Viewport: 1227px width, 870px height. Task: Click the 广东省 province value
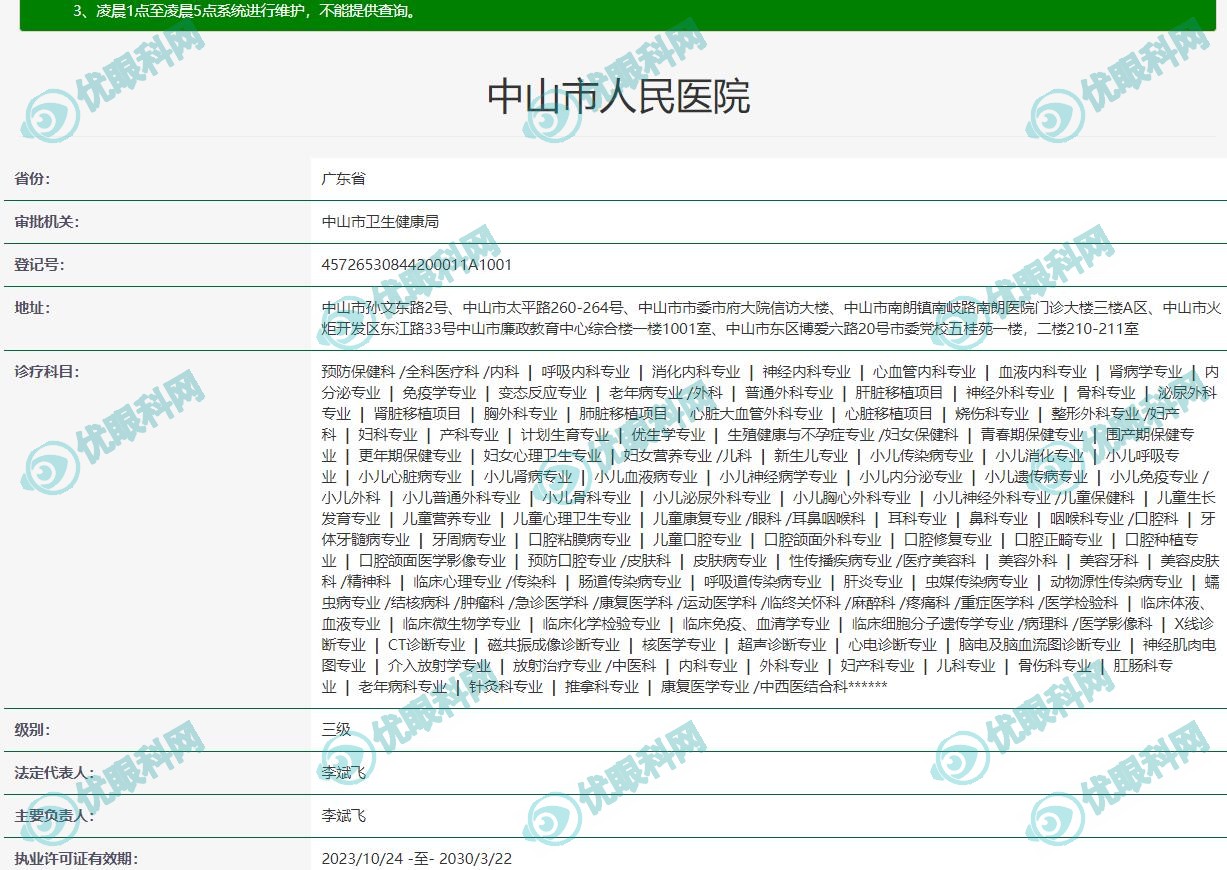[343, 179]
